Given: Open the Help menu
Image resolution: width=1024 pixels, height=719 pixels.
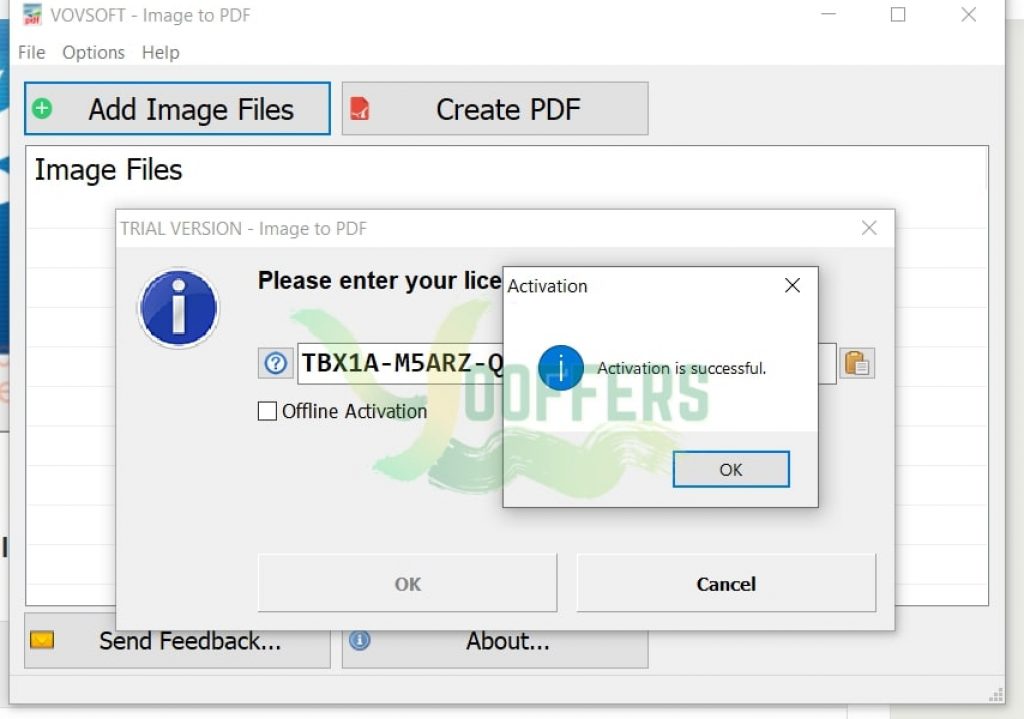Looking at the screenshot, I should point(161,52).
